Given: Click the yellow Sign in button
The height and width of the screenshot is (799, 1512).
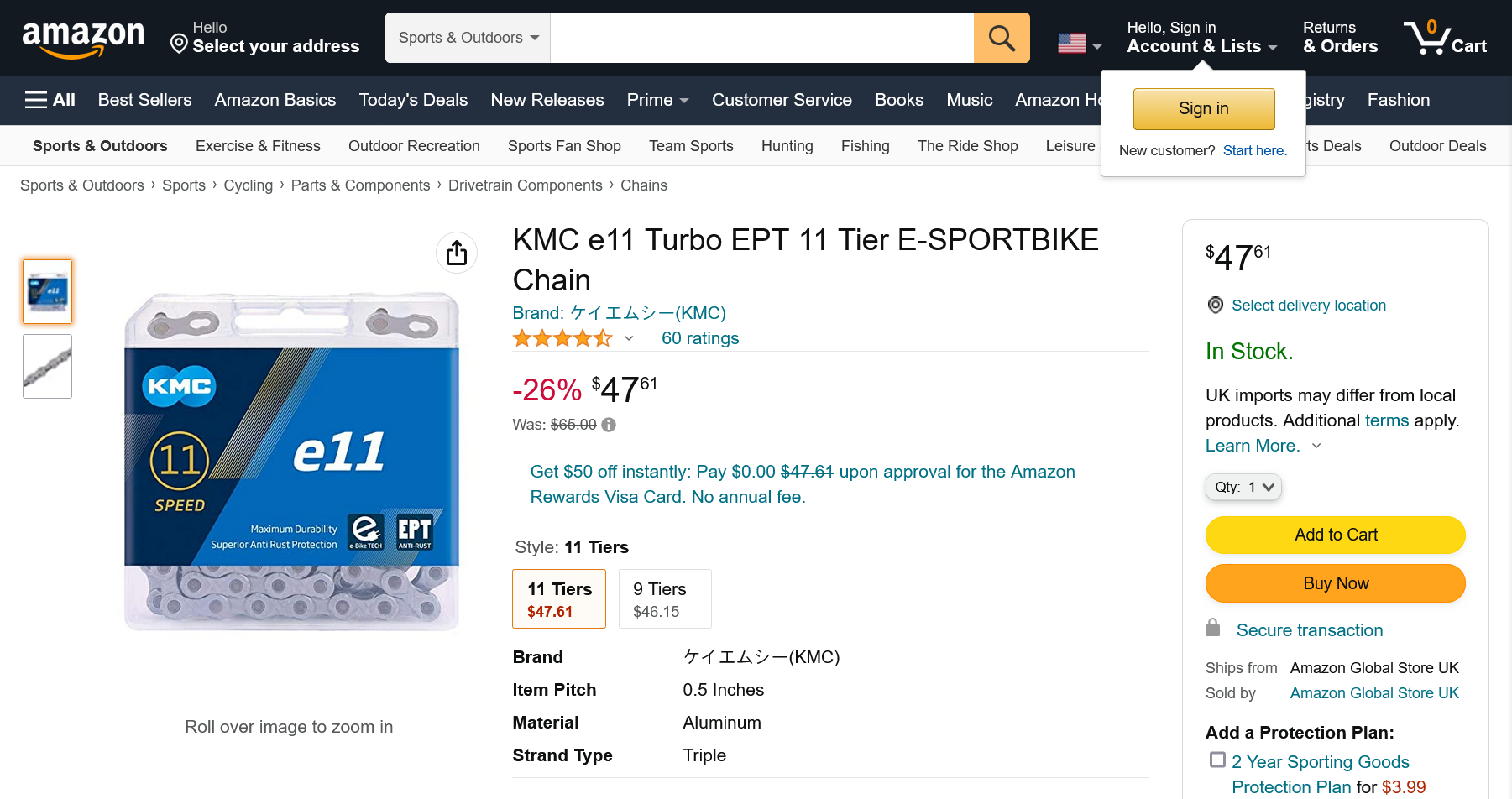Looking at the screenshot, I should [1203, 109].
